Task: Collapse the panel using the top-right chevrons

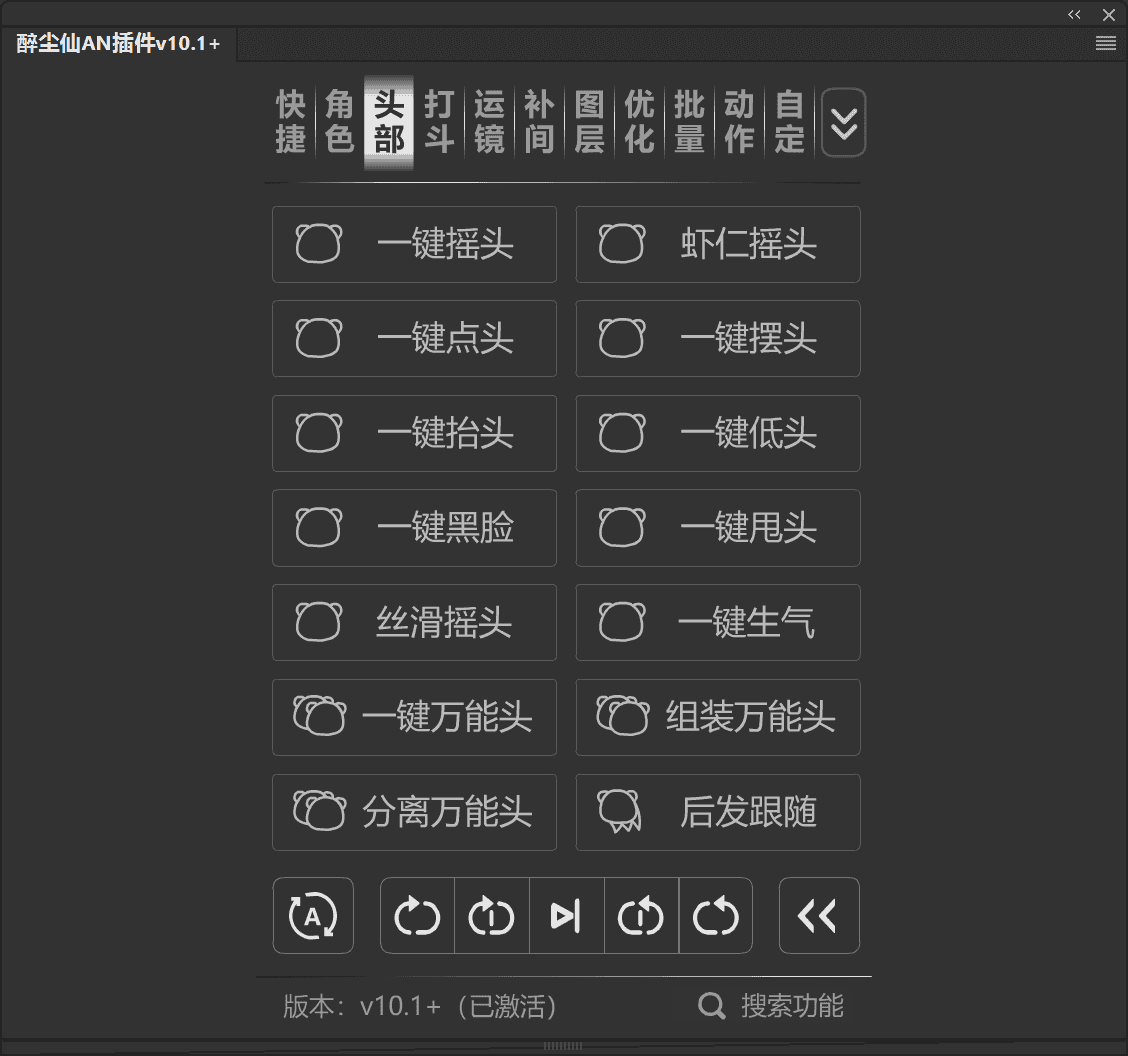Action: pyautogui.click(x=1074, y=14)
